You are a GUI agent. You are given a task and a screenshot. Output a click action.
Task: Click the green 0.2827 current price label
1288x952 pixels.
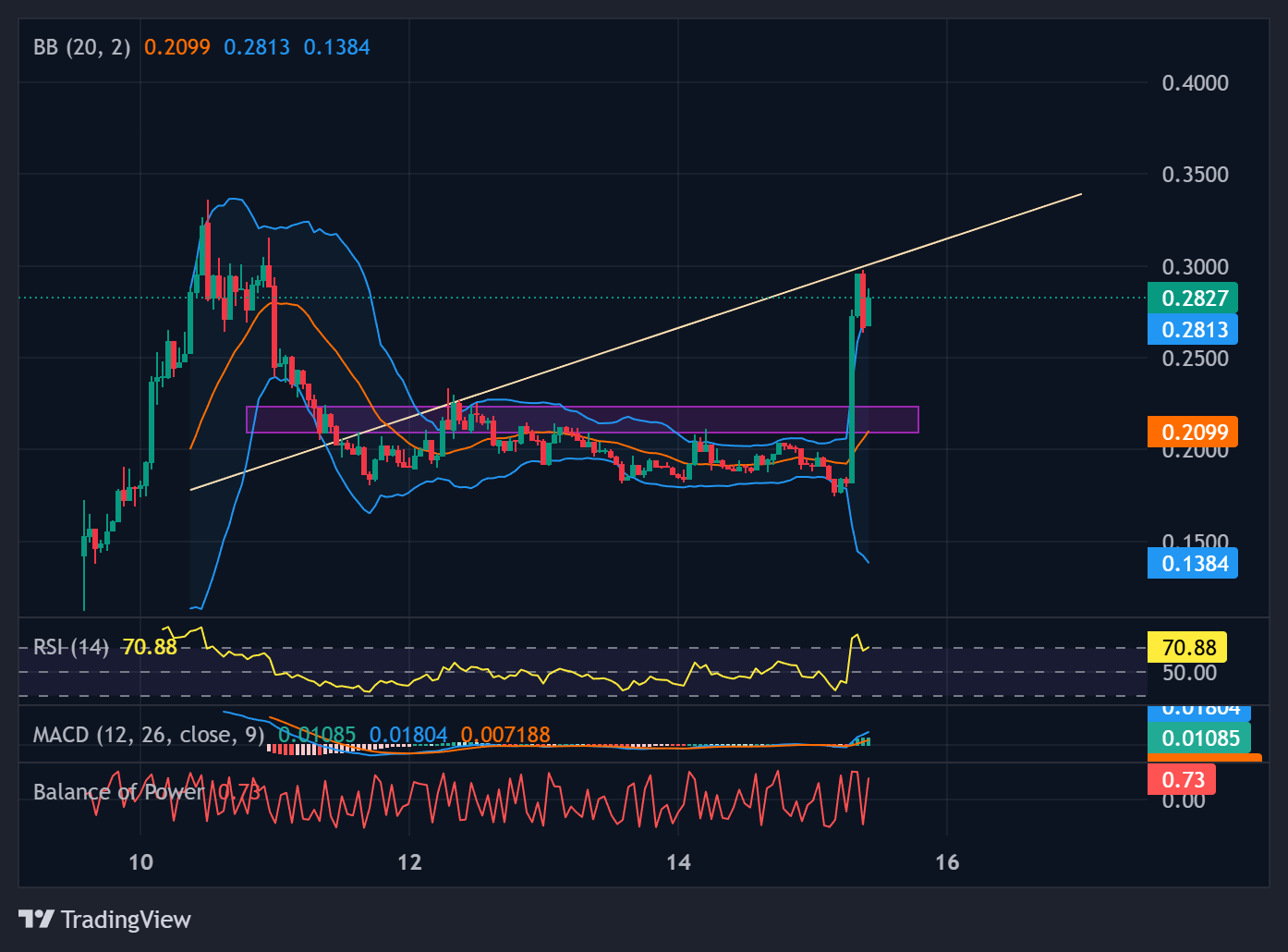coord(1192,299)
